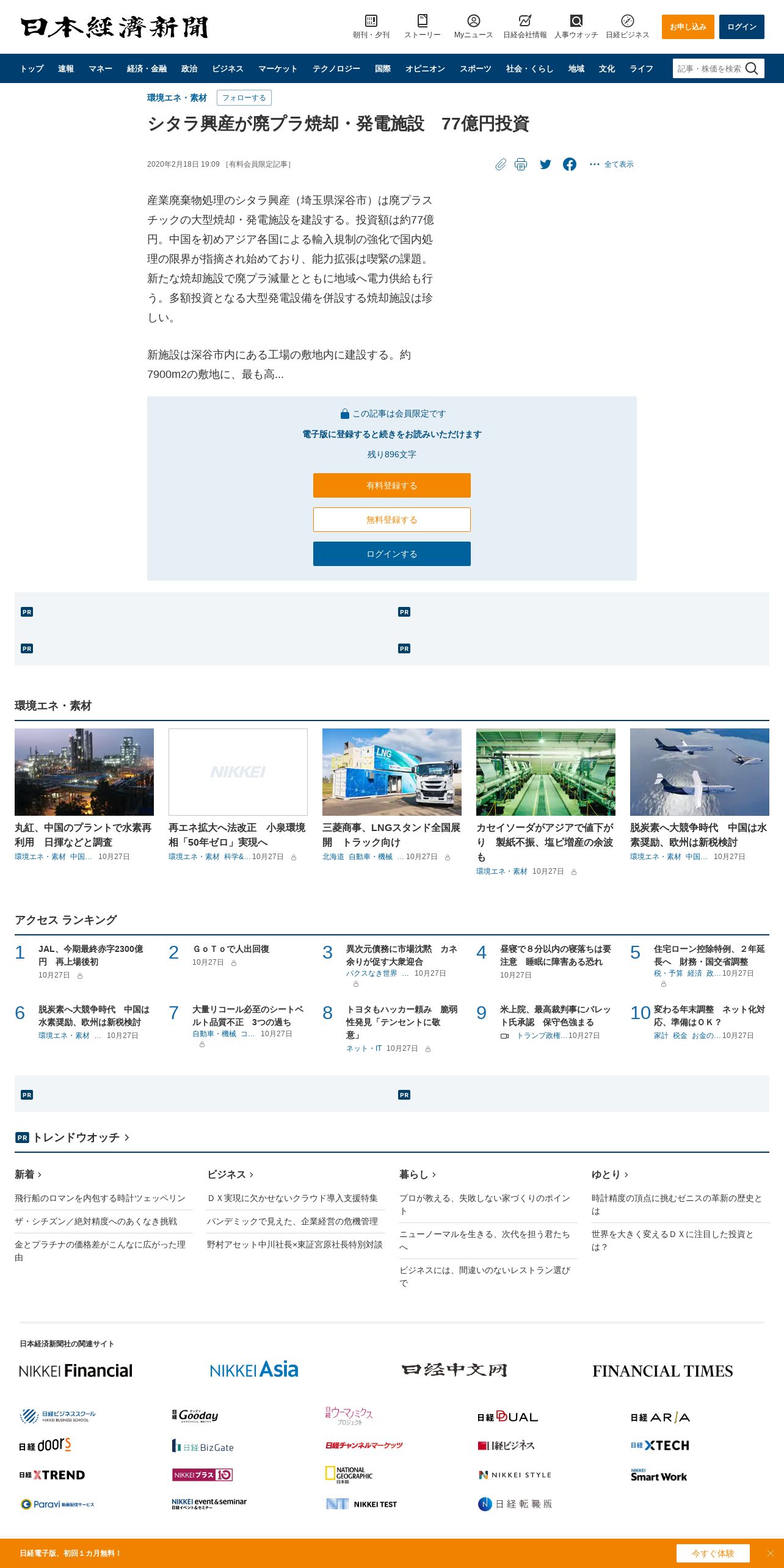Open the paper mill カセイソーダ thumbnail
Image resolution: width=784 pixels, height=1568 pixels.
[546, 772]
